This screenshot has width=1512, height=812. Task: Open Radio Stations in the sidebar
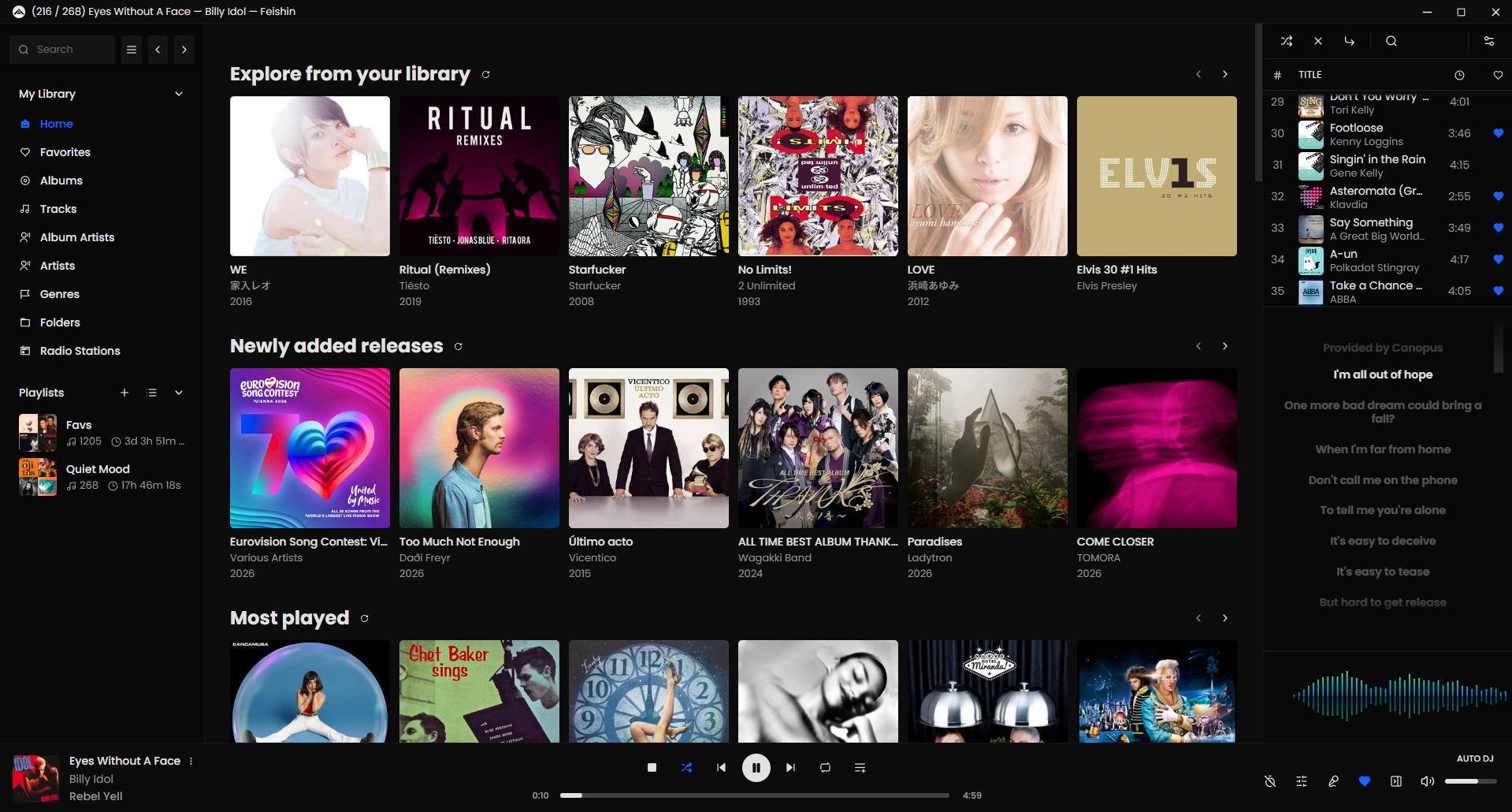tap(80, 351)
